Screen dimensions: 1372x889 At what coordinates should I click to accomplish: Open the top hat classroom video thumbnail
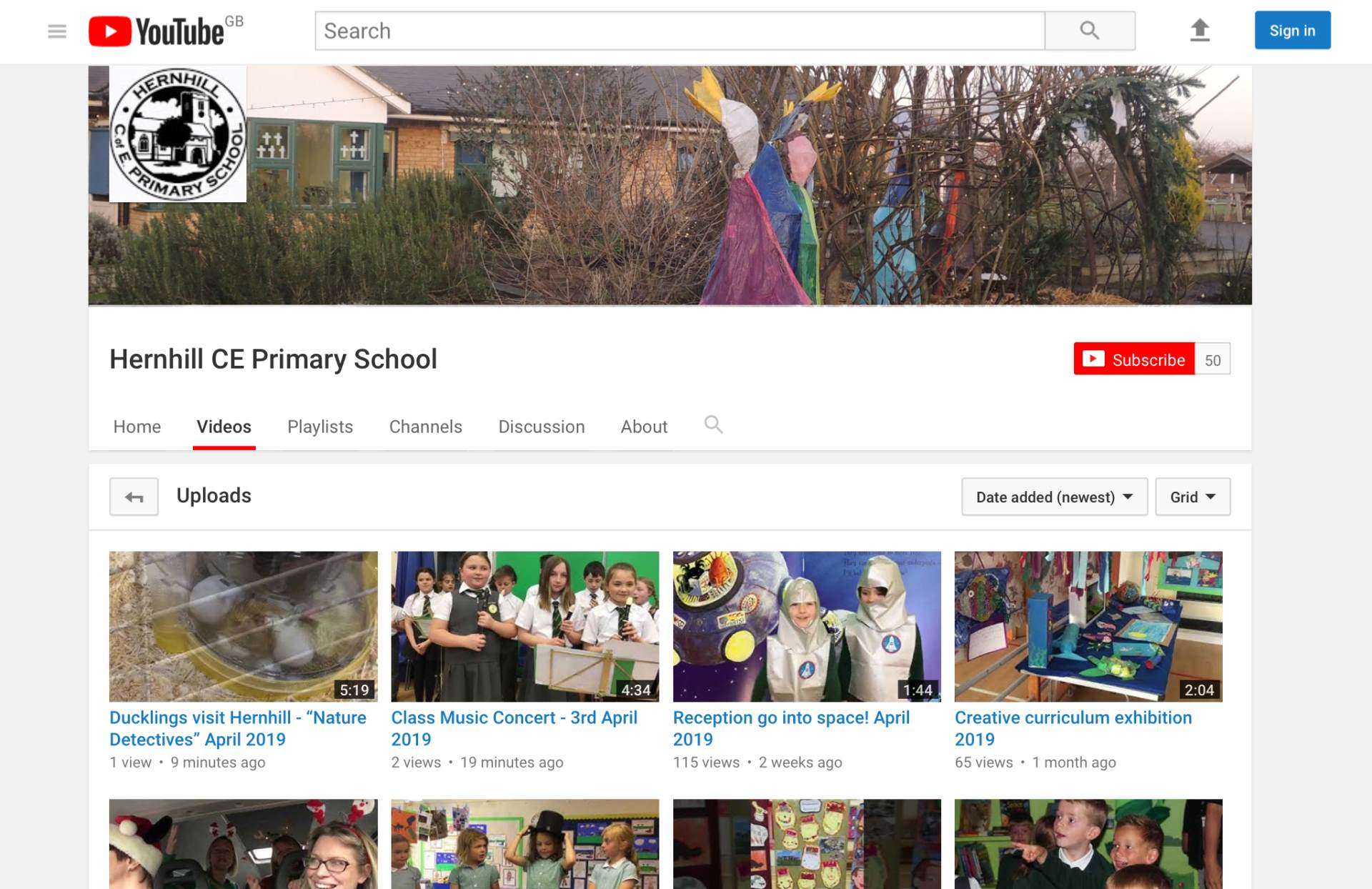(525, 844)
